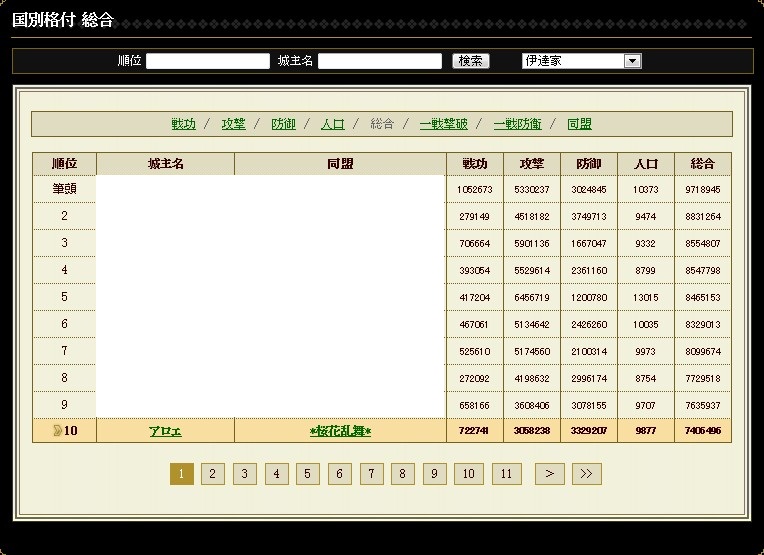The height and width of the screenshot is (555, 764).
Task: Click population value 13015
Action: [646, 297]
